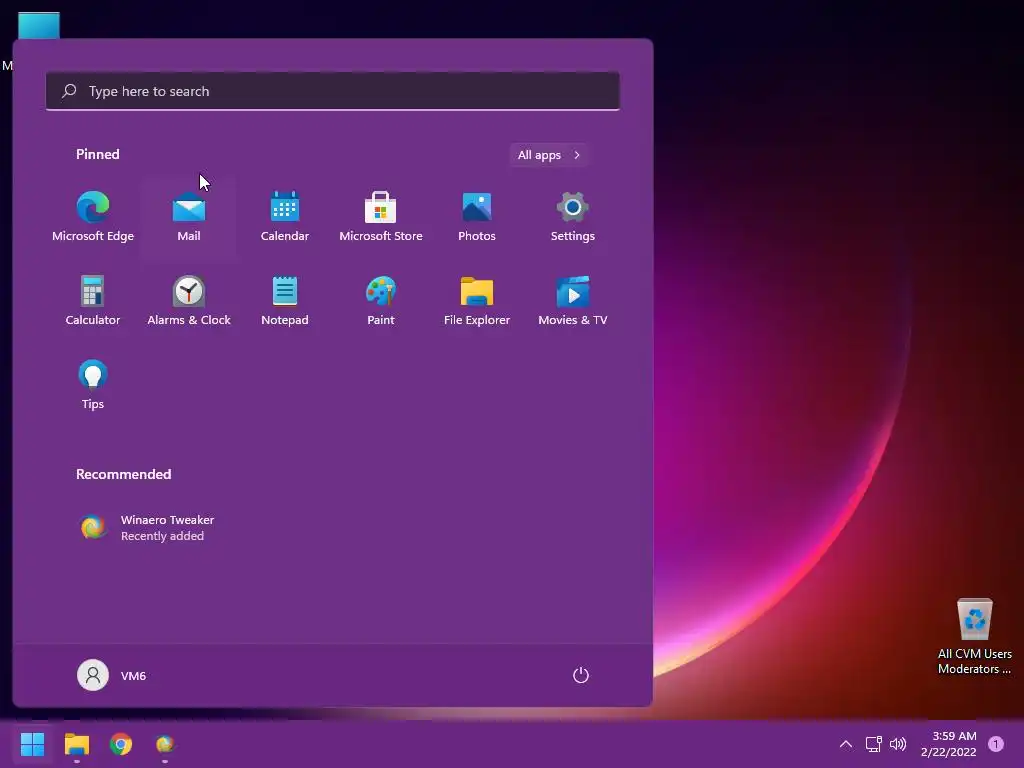Launch the Paint app

(x=381, y=301)
